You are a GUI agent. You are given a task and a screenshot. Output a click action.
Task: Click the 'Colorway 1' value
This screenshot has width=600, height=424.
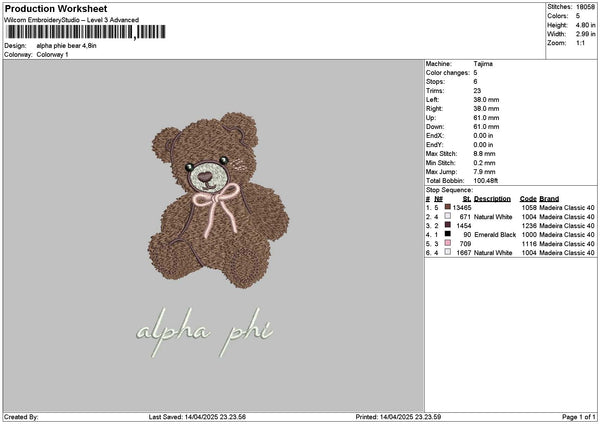coord(52,55)
